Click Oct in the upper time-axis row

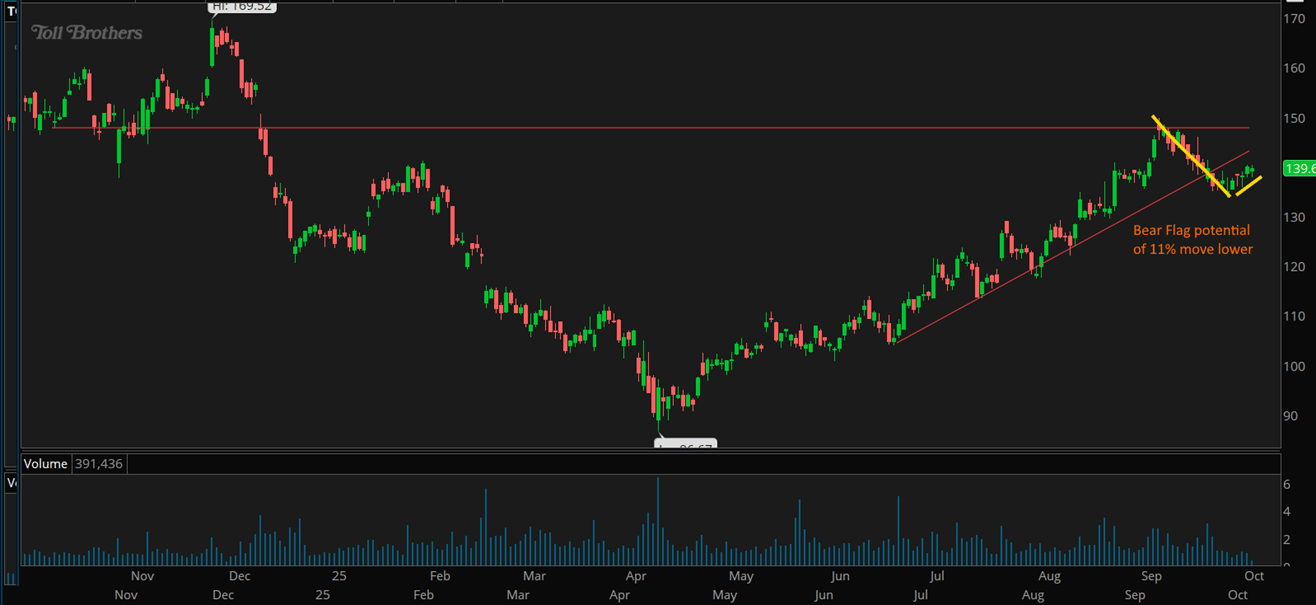coord(1254,576)
